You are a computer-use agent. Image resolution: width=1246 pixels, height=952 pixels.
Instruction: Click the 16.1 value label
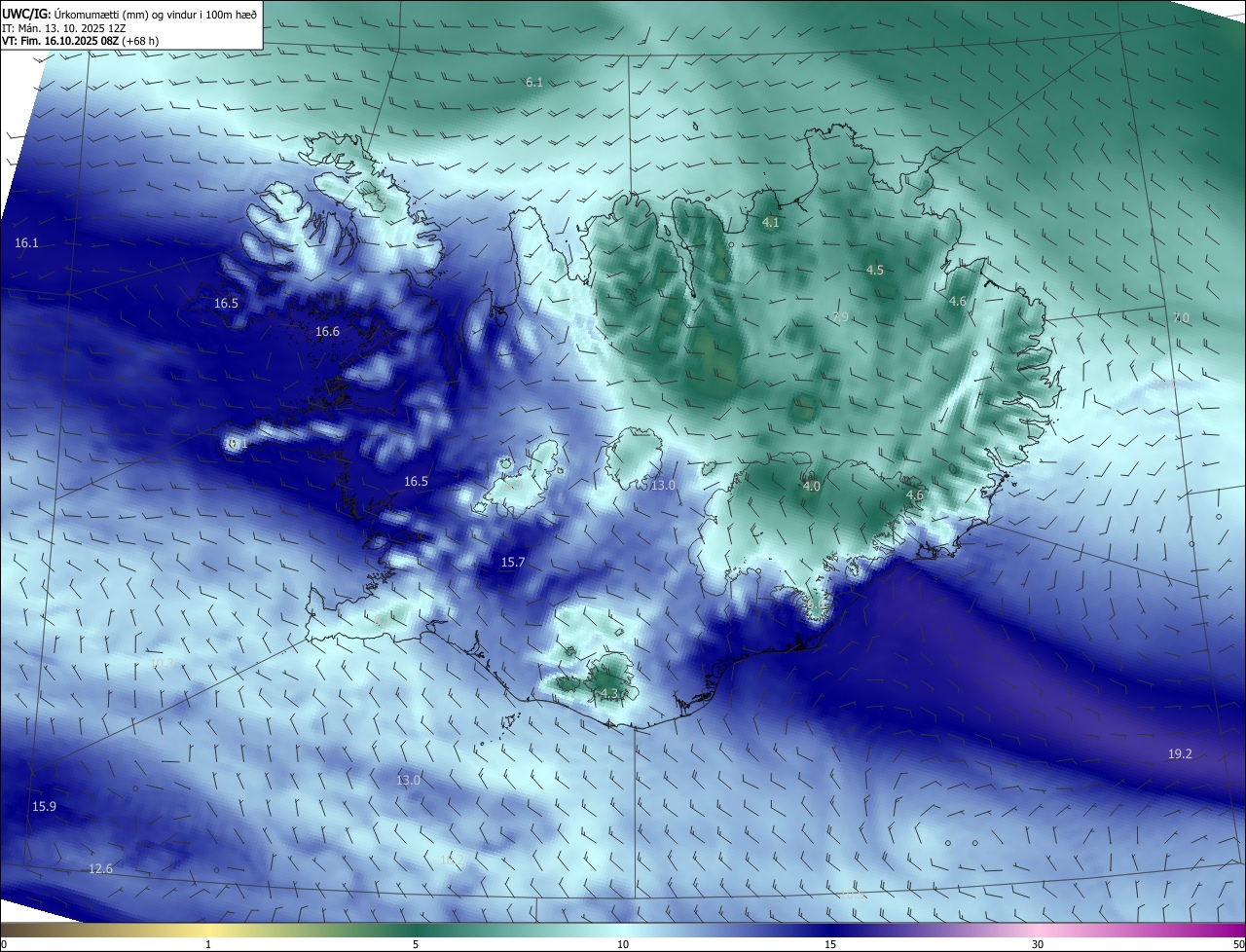click(x=27, y=242)
